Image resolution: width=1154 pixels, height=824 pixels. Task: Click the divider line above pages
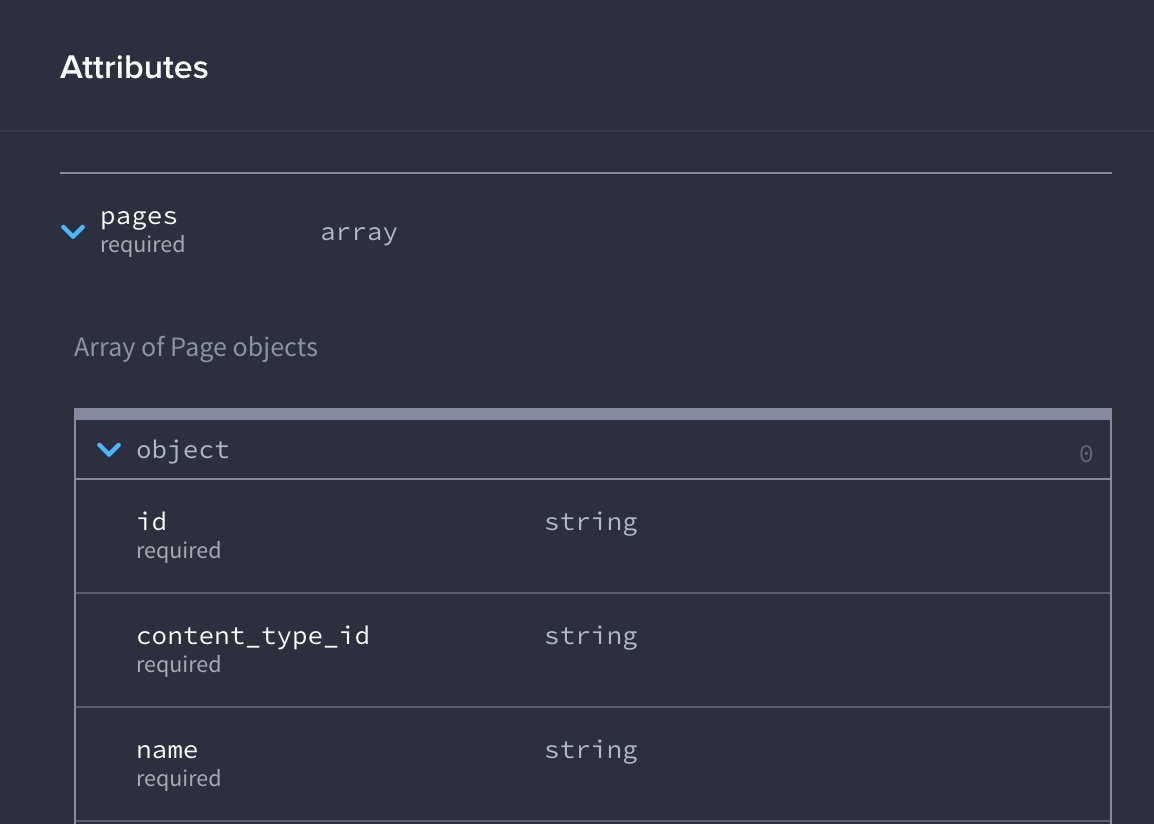[585, 173]
